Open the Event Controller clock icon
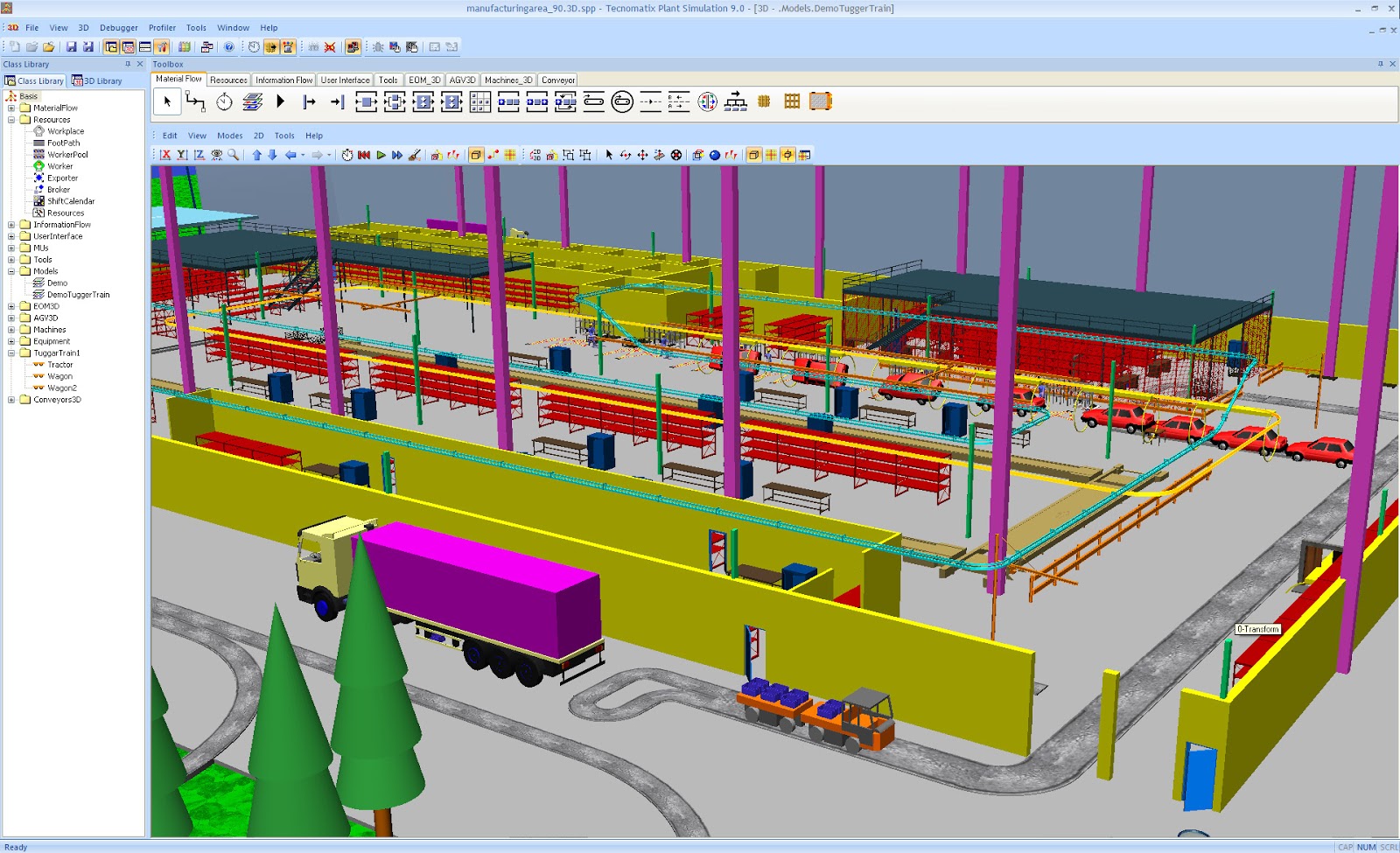The image size is (1400, 853). [225, 101]
